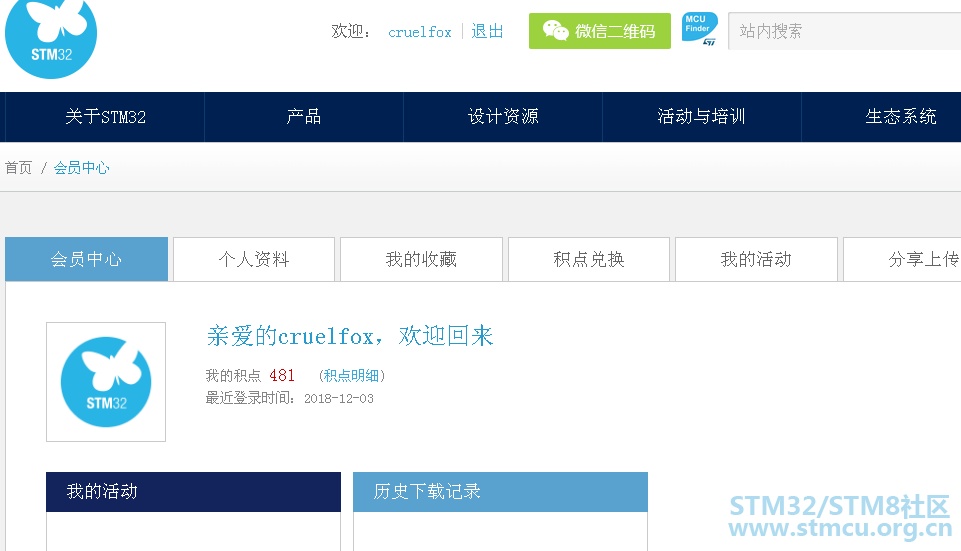Switch to the 积点兑换 tab
This screenshot has height=551, width=961.
tap(589, 259)
